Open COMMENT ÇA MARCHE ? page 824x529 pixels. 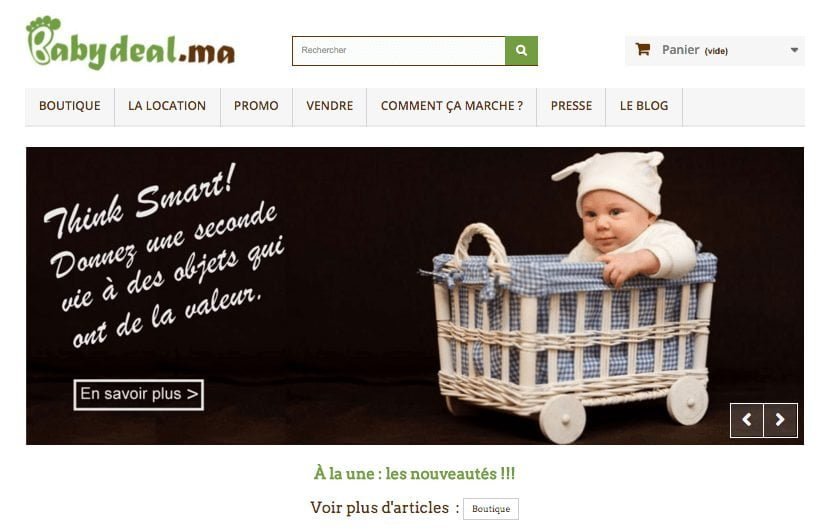(451, 106)
